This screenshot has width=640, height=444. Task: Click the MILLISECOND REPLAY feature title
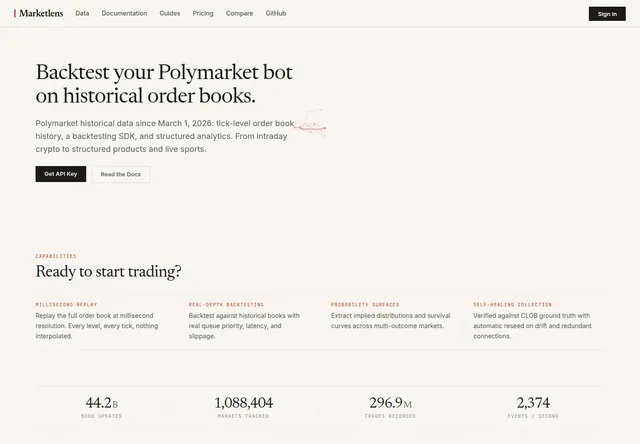coord(66,304)
